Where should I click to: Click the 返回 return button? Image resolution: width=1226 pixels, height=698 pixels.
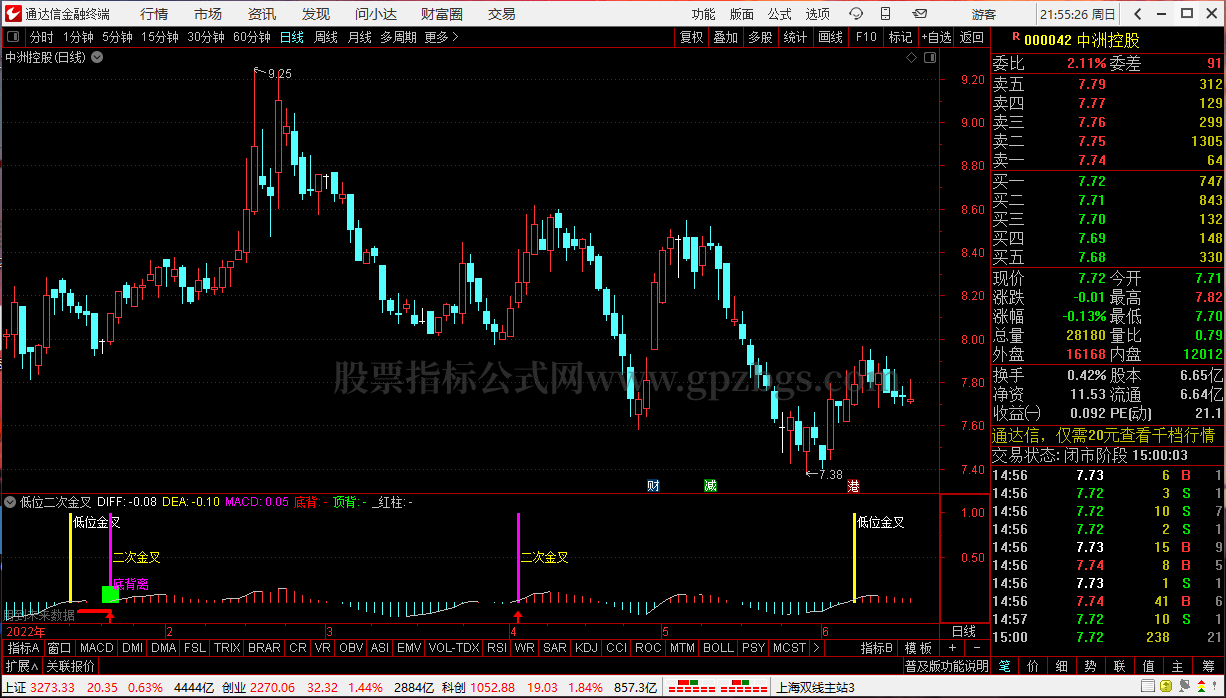[x=971, y=37]
